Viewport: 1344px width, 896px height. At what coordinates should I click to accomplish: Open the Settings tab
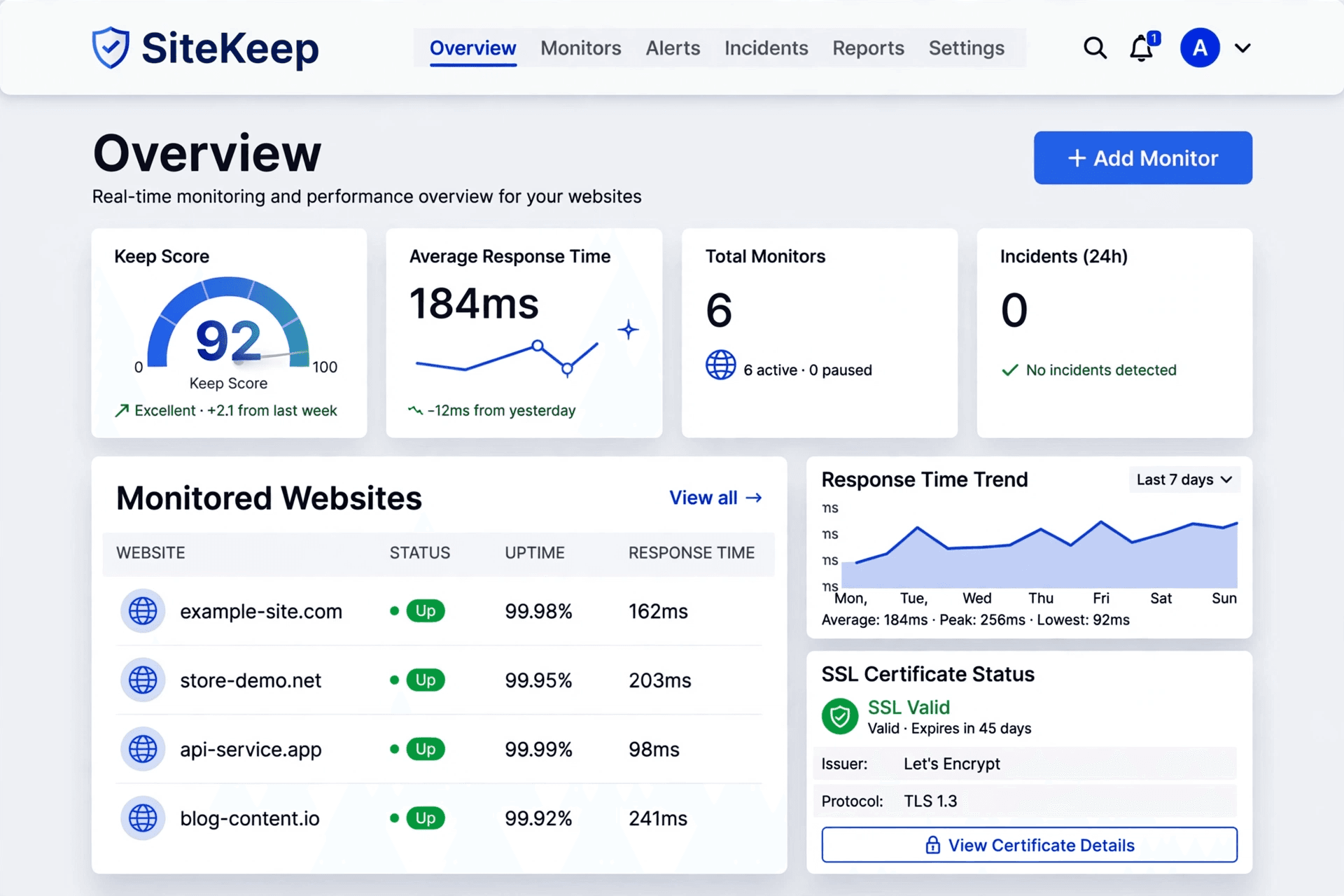[x=966, y=48]
